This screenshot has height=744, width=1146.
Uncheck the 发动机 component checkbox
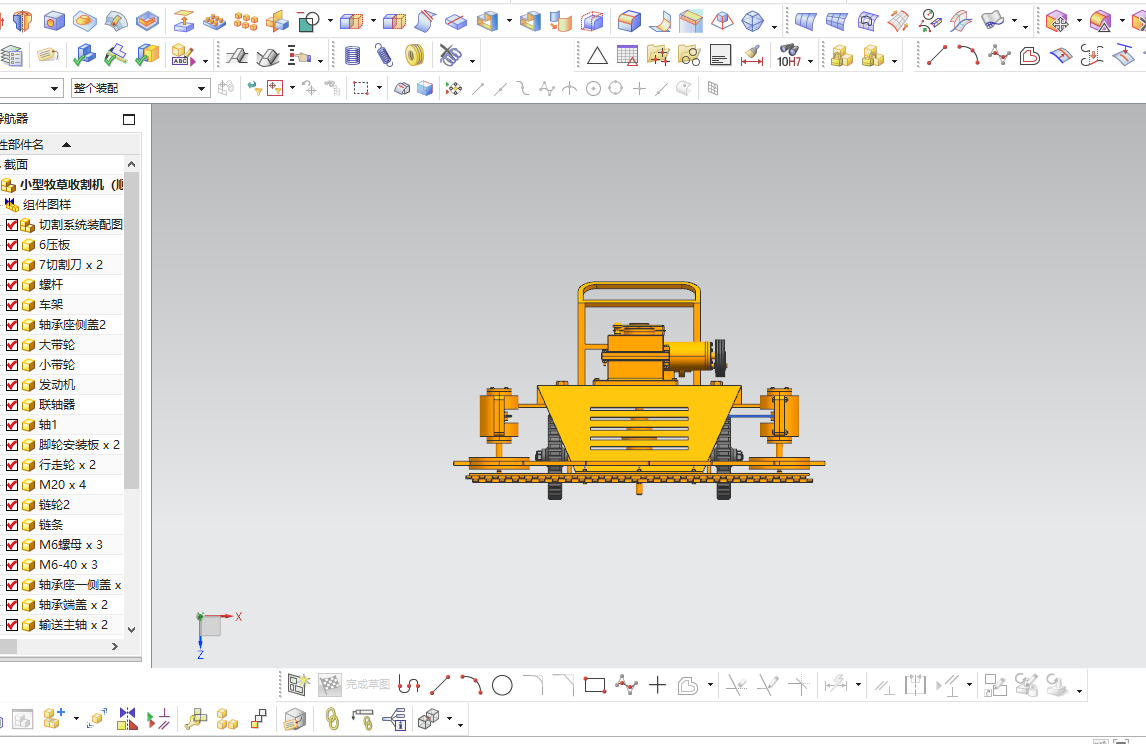point(12,385)
